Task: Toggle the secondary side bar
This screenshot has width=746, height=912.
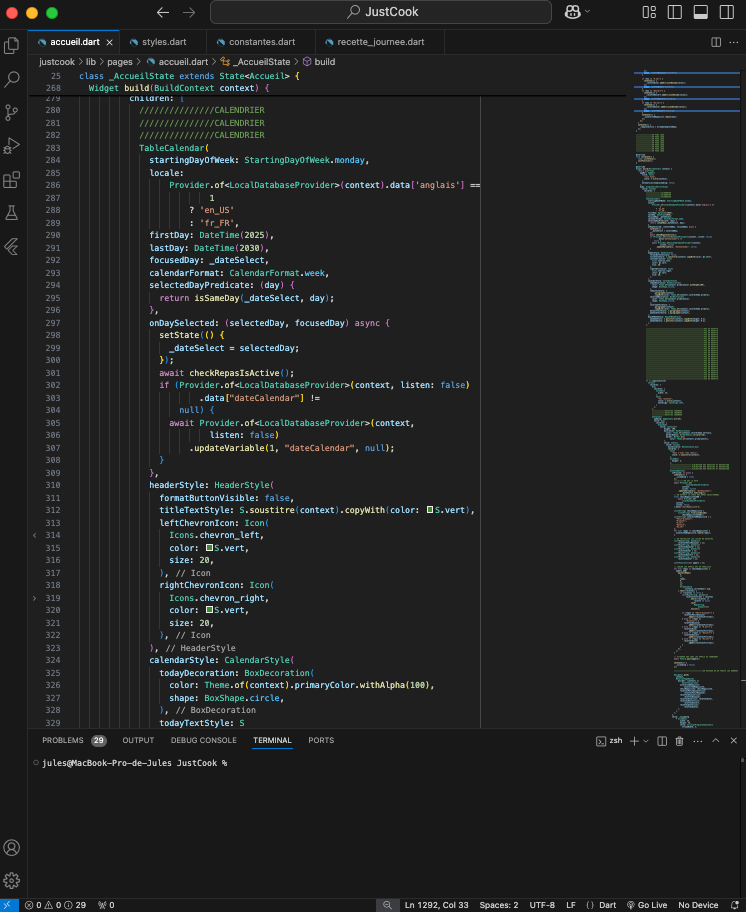Action: (724, 13)
